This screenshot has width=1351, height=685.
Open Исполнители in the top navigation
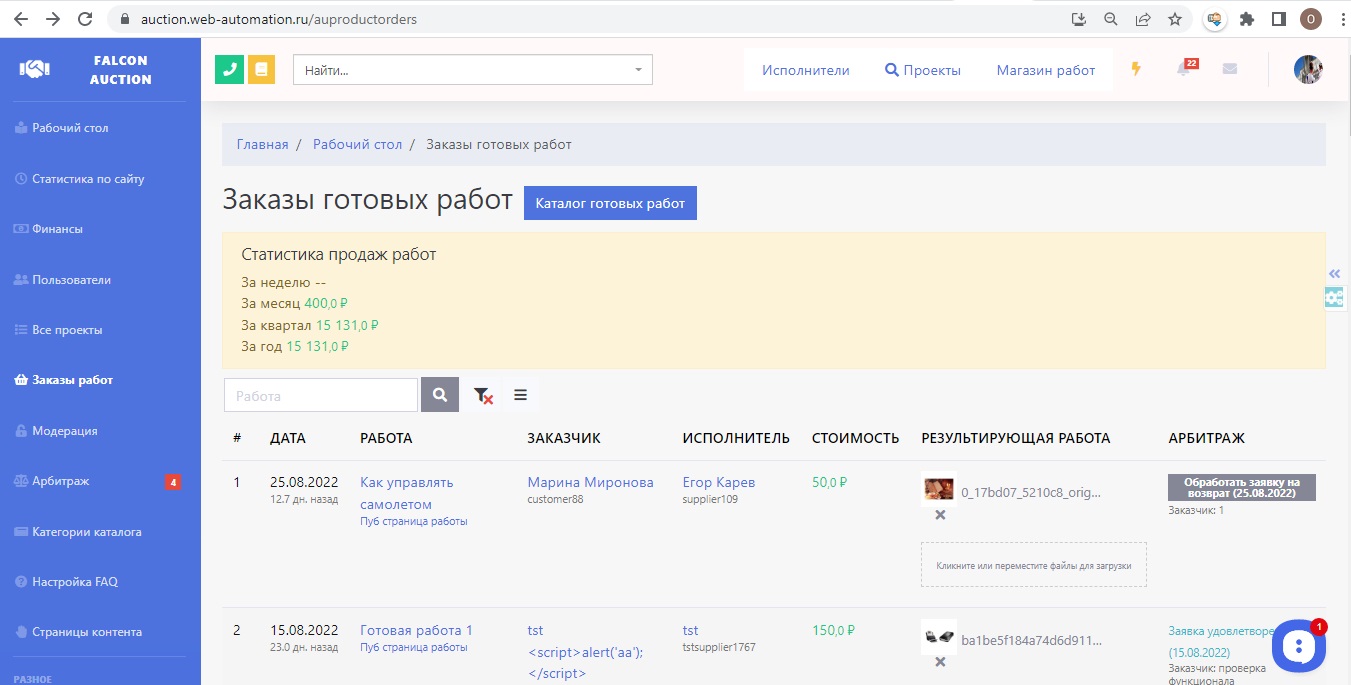805,70
